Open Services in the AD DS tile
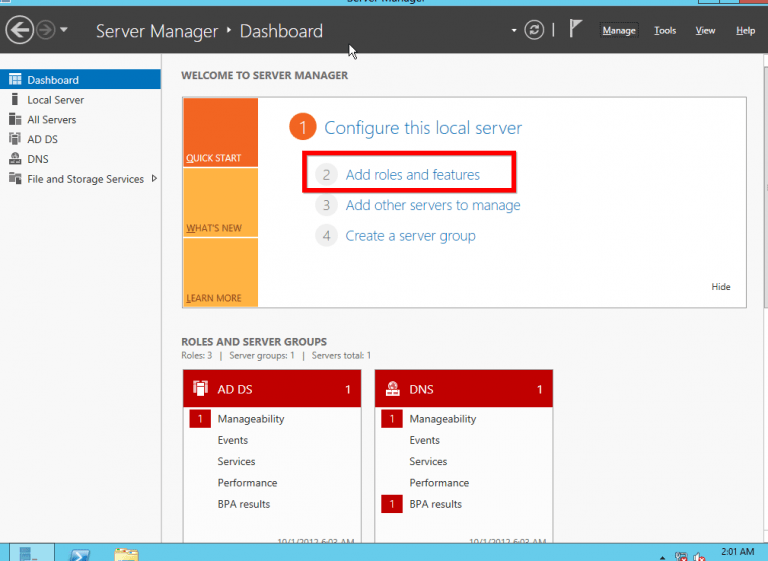This screenshot has height=561, width=768. coord(236,461)
